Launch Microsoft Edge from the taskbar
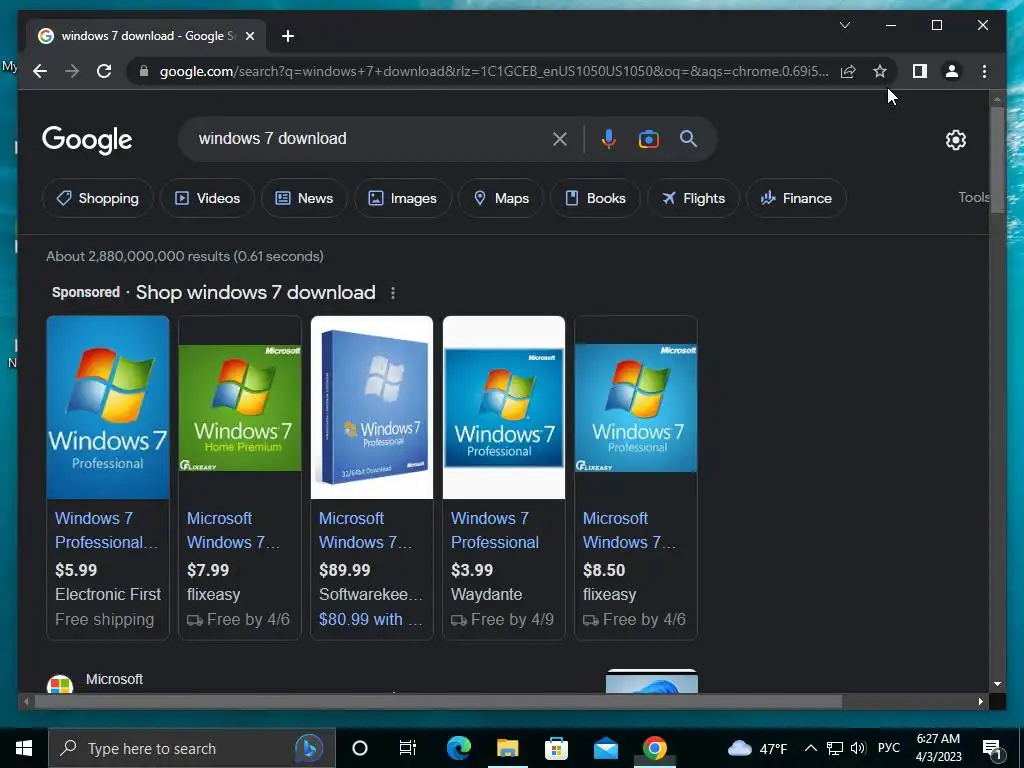1024x768 pixels. (x=458, y=748)
